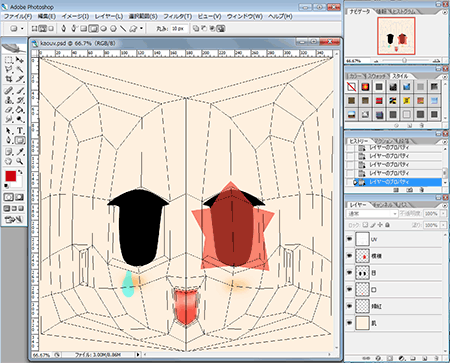450x363 pixels.
Task: Select the Slice tool
Action: tap(19, 79)
